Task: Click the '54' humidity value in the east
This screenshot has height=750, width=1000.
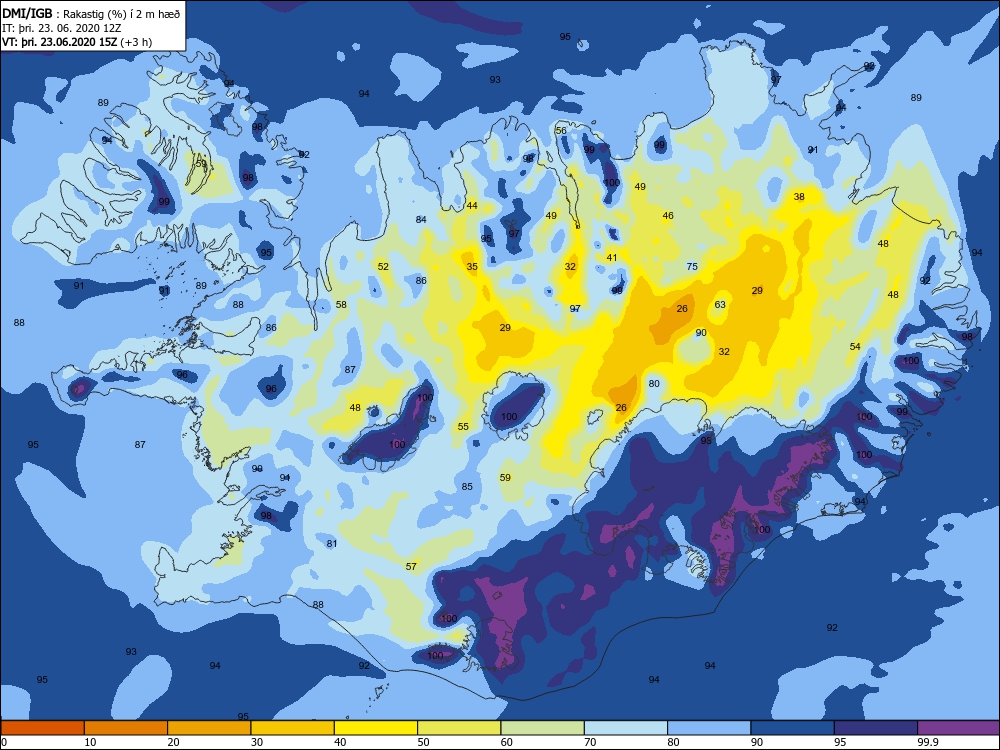Action: point(855,346)
